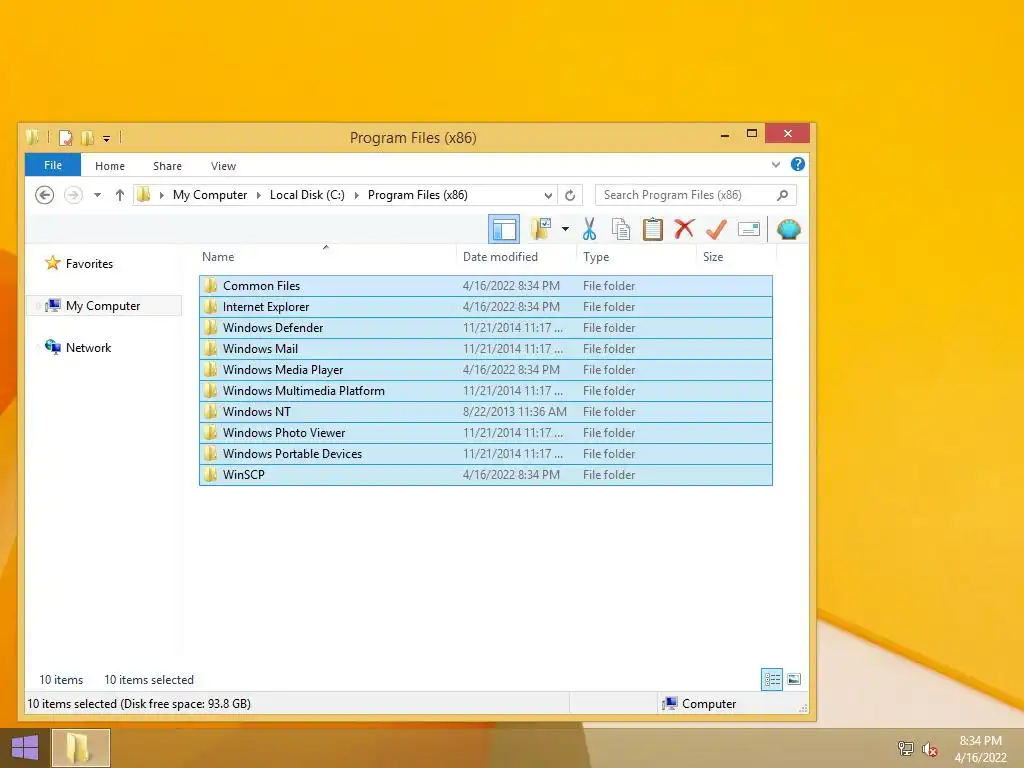Select My Computer breadcrumb in address bar
1024x768 pixels.
pyautogui.click(x=210, y=195)
